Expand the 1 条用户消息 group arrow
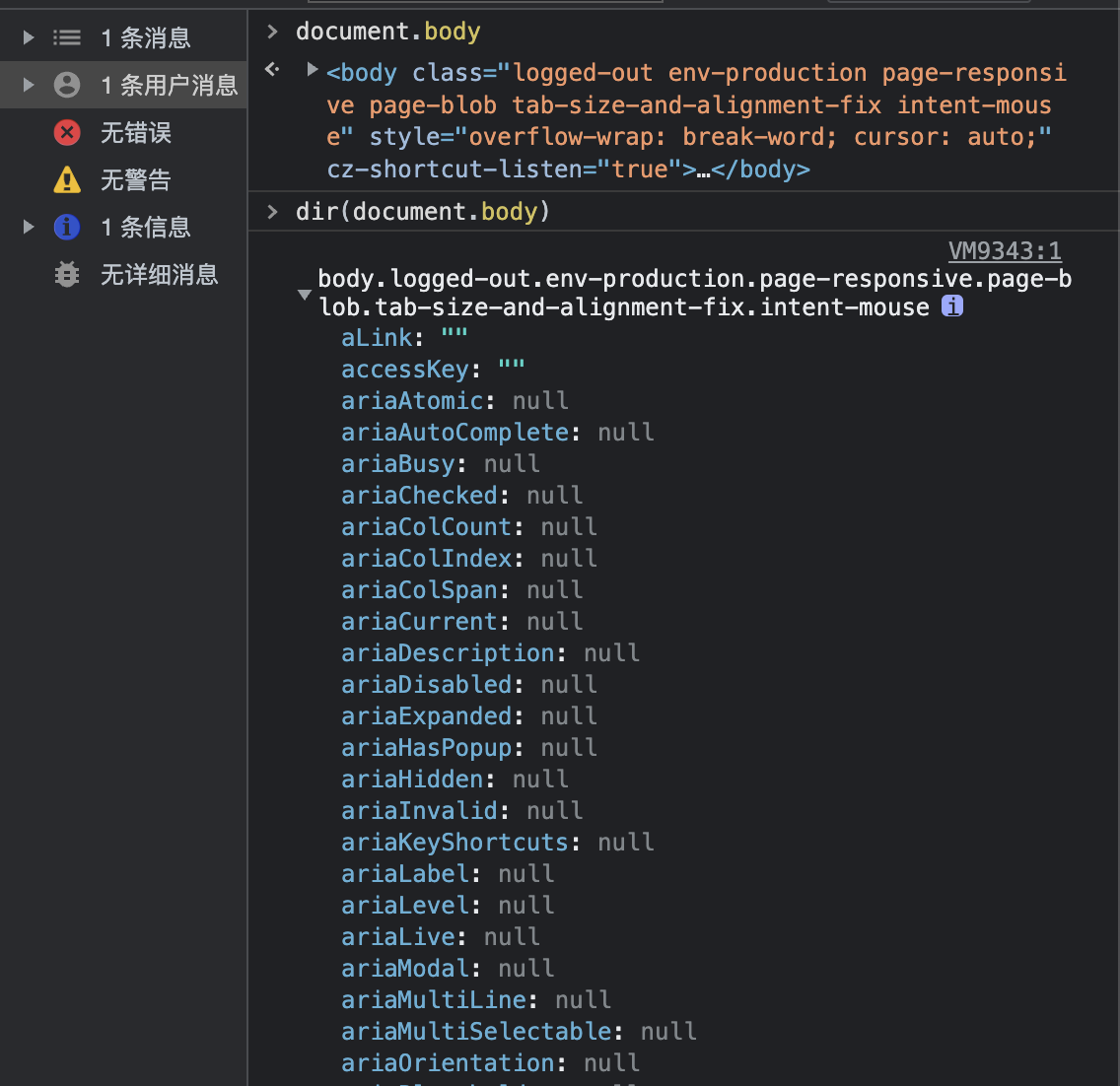1120x1086 pixels. pyautogui.click(x=29, y=85)
